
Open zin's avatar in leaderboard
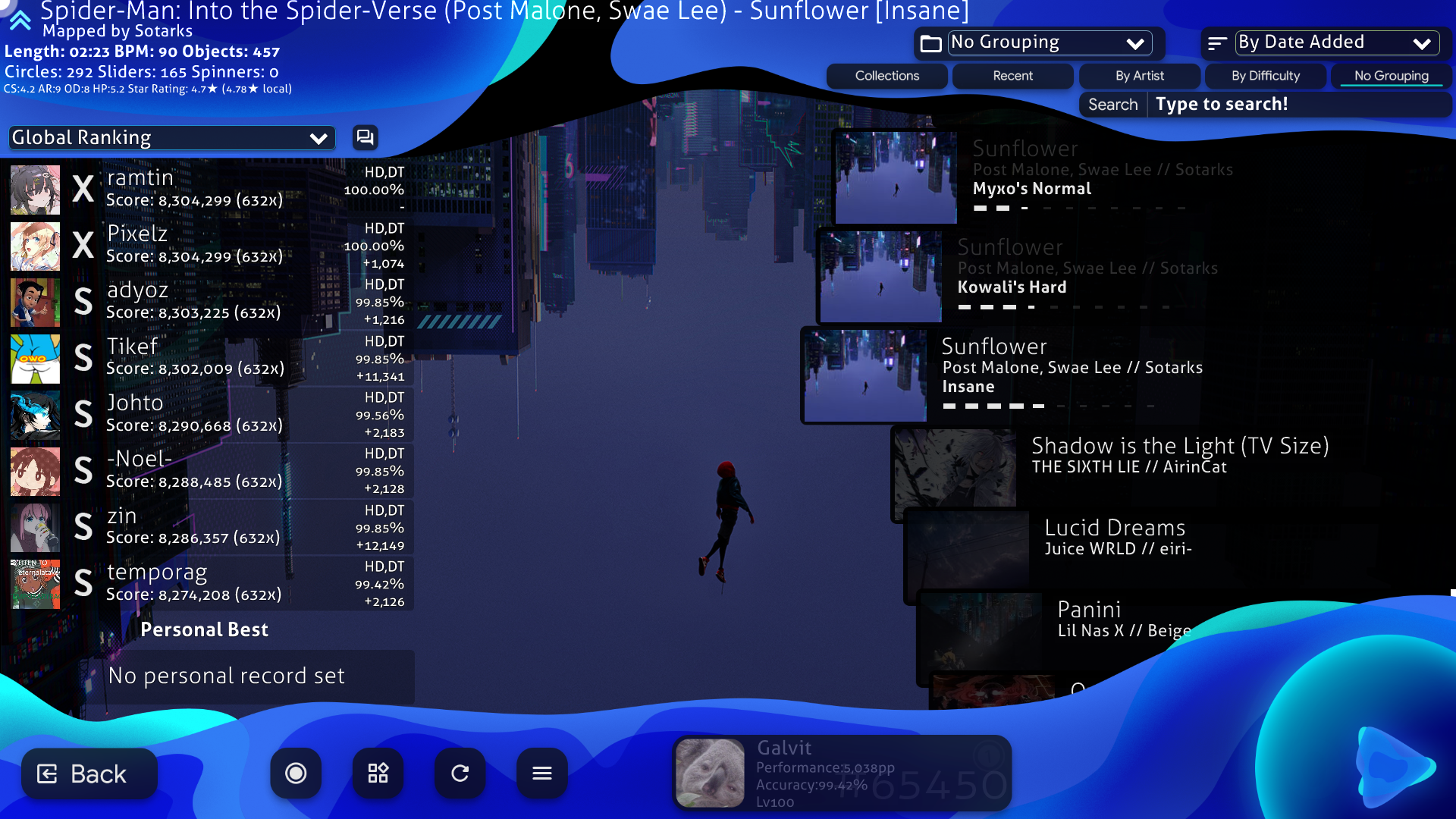35,528
